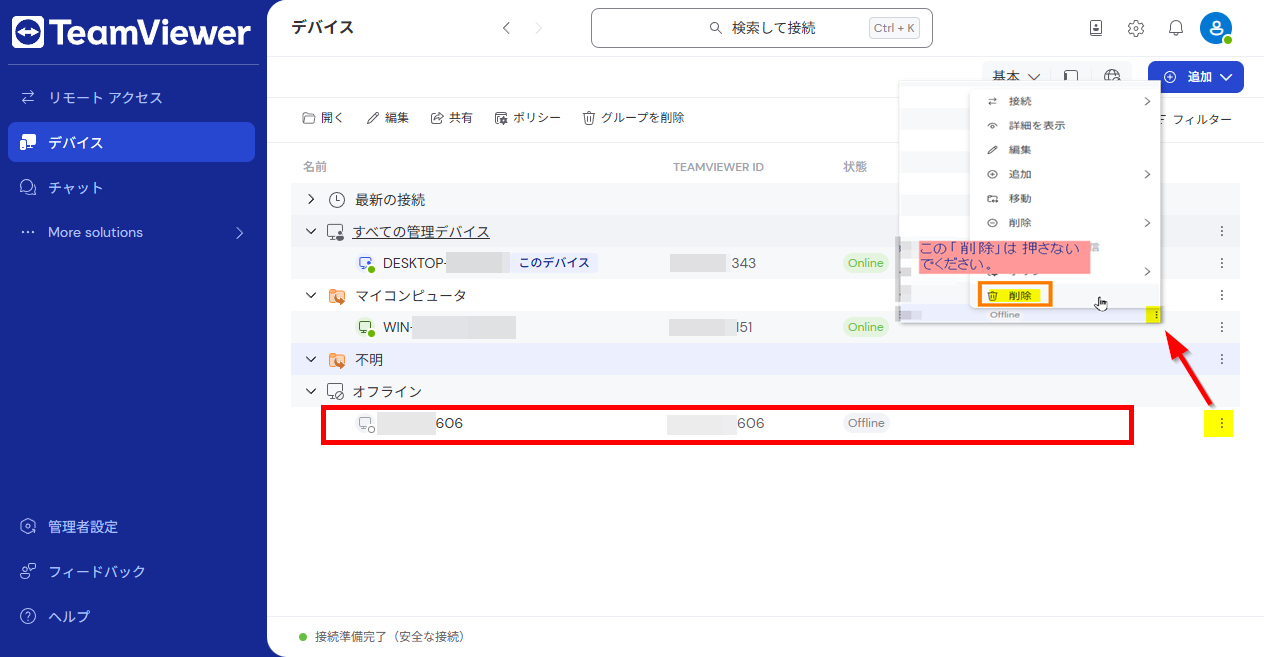
Task: Open the 基本 view dropdown
Action: tap(1016, 76)
